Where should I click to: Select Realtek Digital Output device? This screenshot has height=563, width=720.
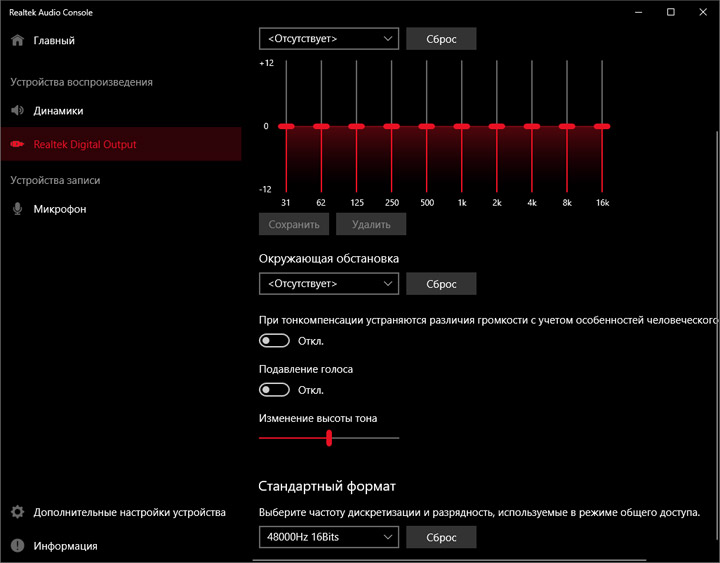[x=121, y=144]
